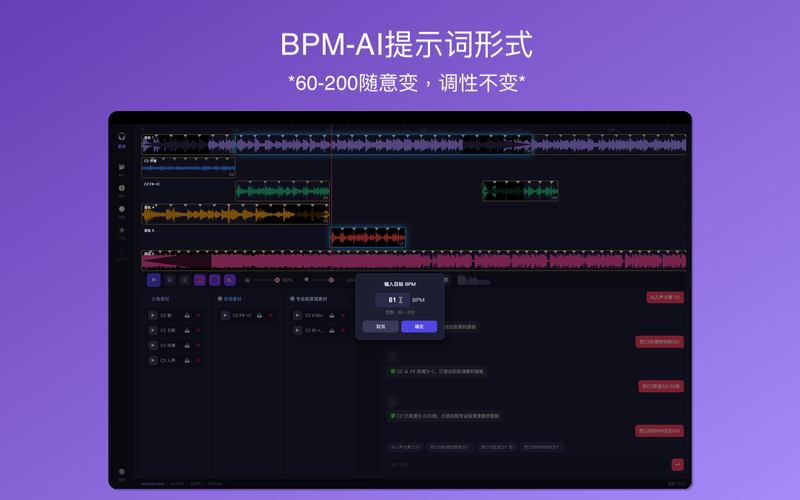Remove the C2 F#→C material with red X
This screenshot has height=500, width=800.
pos(270,315)
